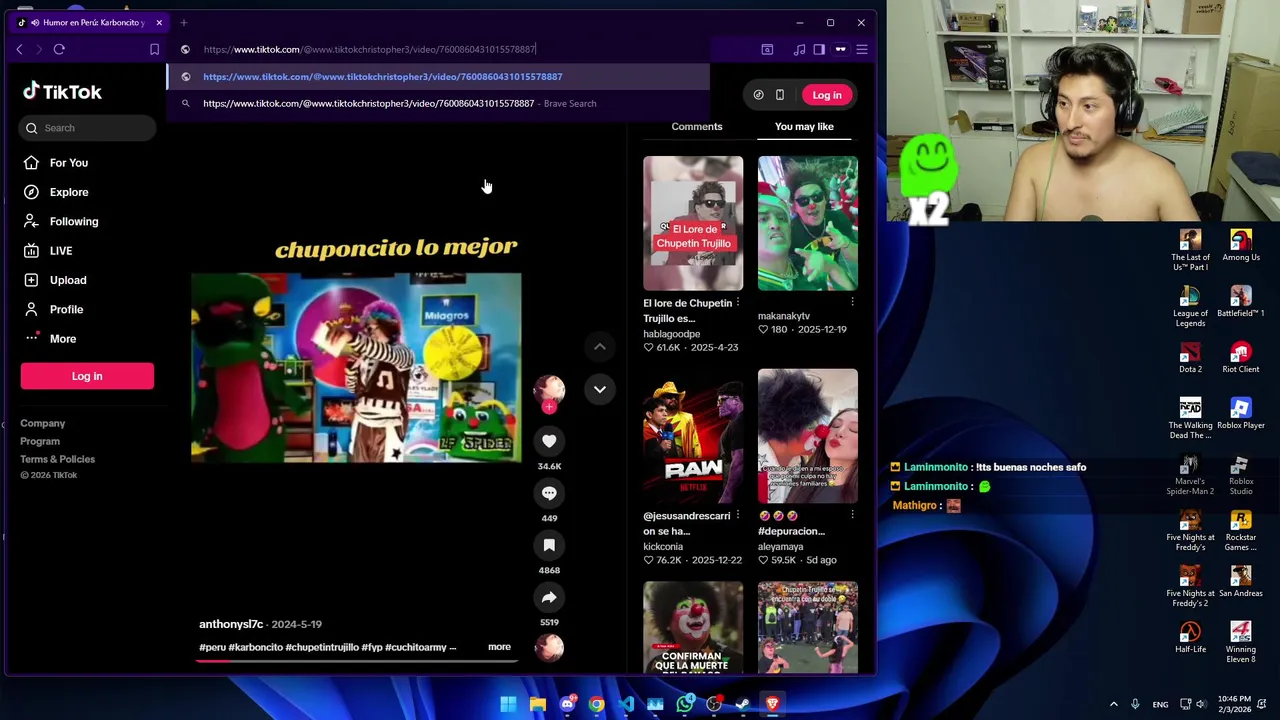Open Discord from the taskbar

coord(567,704)
